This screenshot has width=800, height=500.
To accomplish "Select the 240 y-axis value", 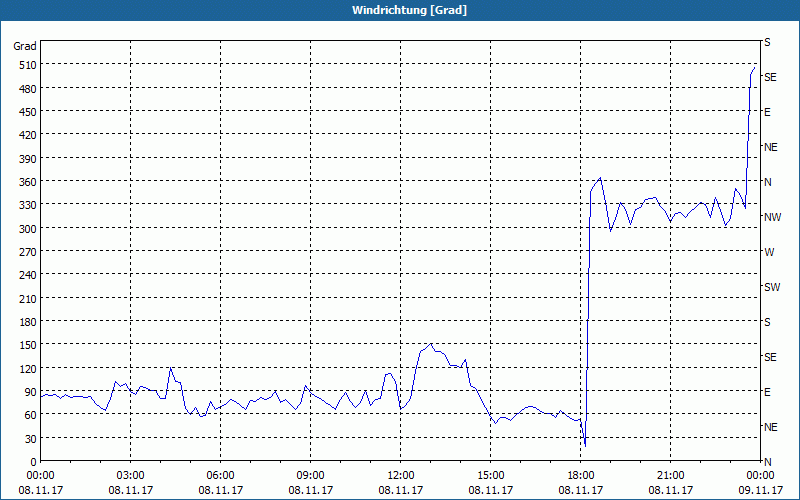I will coord(28,276).
